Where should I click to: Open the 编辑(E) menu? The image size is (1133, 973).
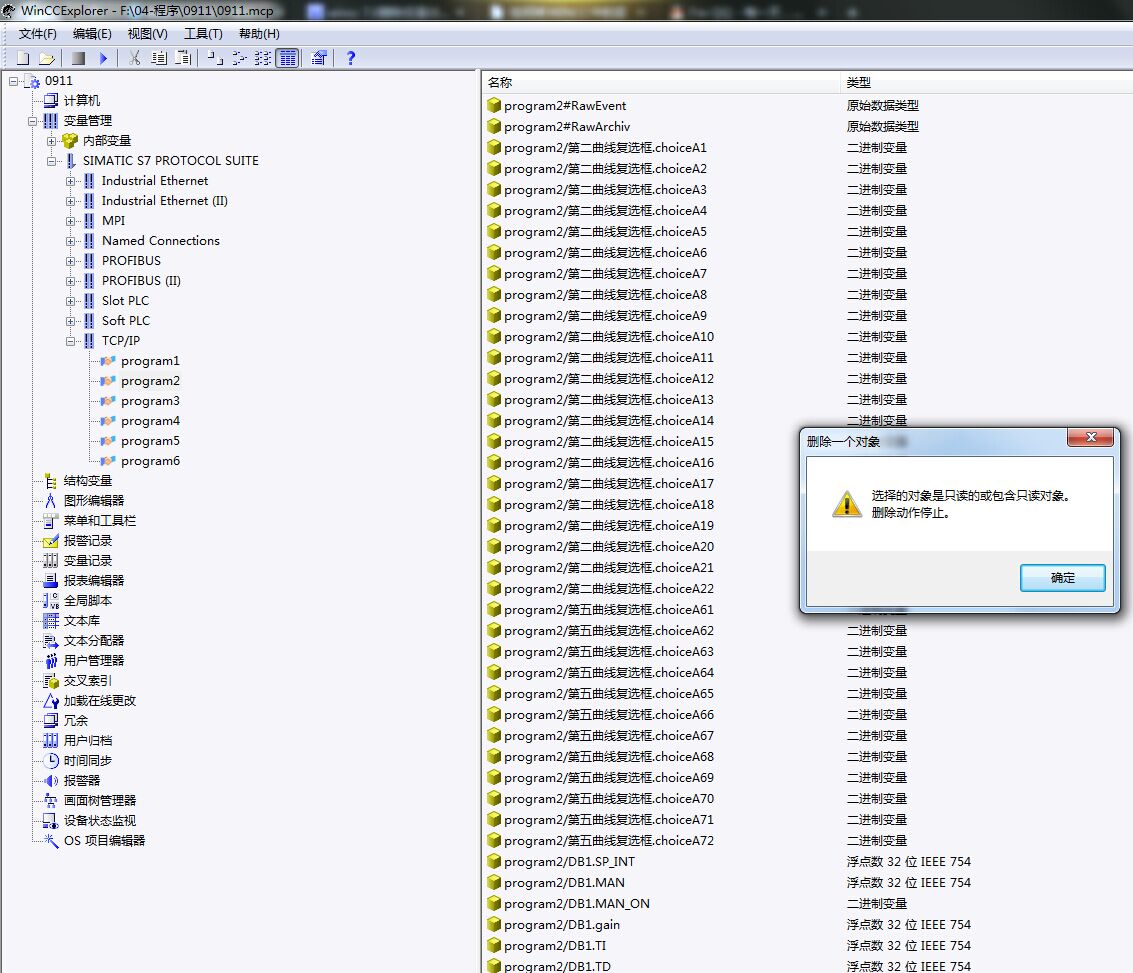coord(92,34)
